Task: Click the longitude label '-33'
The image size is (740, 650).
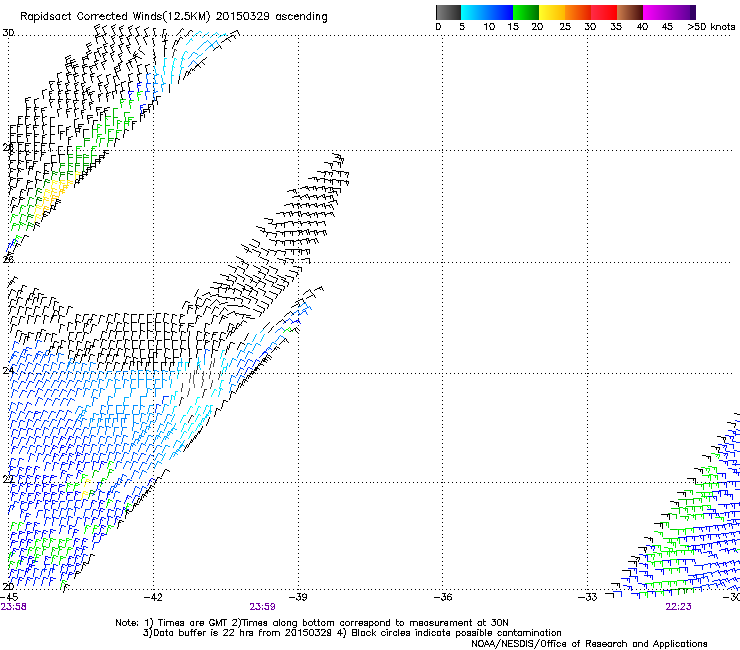Action: 588,597
